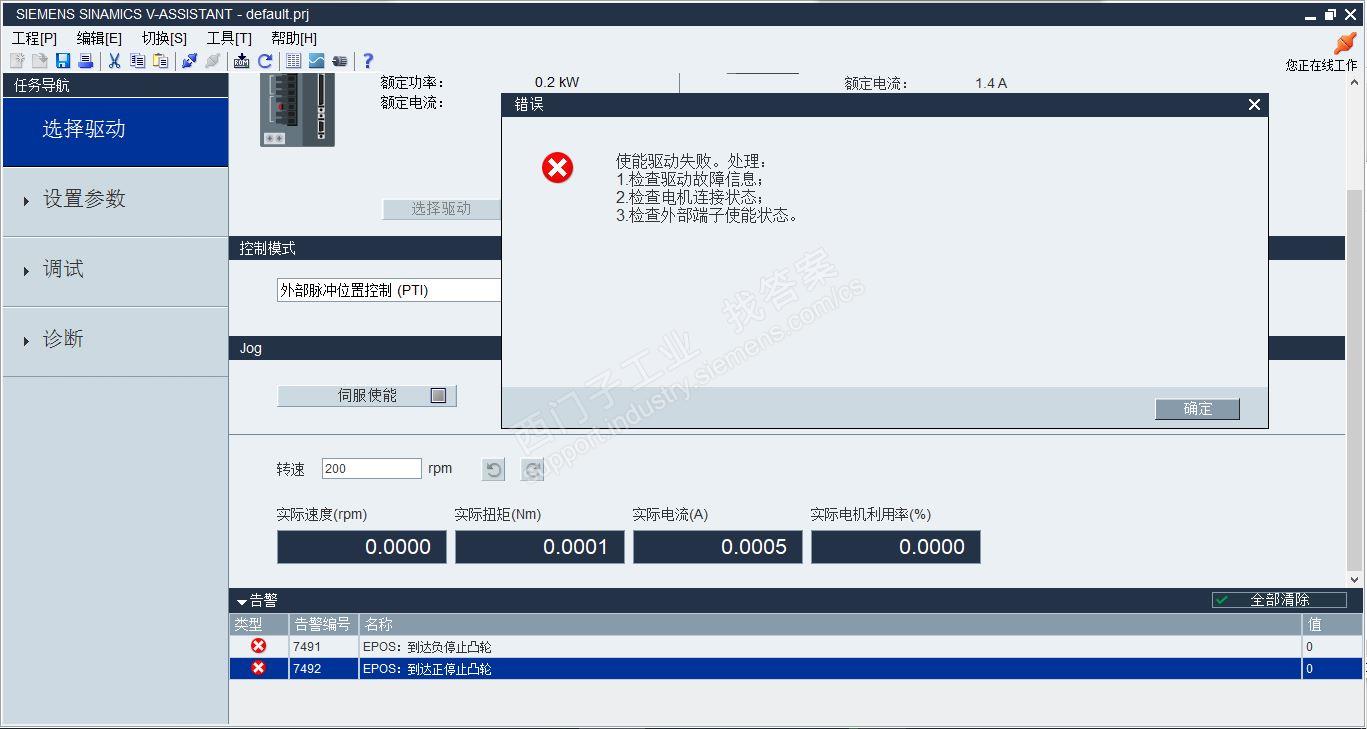Click the 实际电流 readout 0.0005
Image resolution: width=1367 pixels, height=729 pixels.
[718, 547]
